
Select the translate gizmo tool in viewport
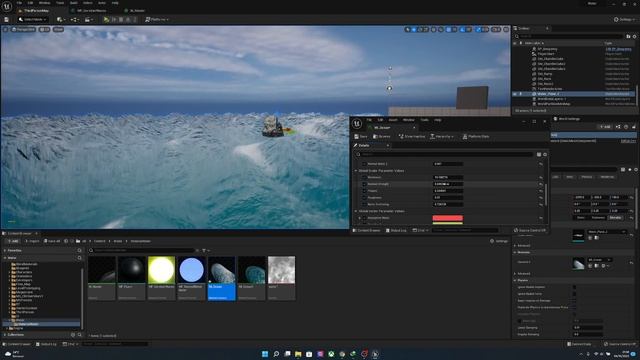click(x=413, y=29)
